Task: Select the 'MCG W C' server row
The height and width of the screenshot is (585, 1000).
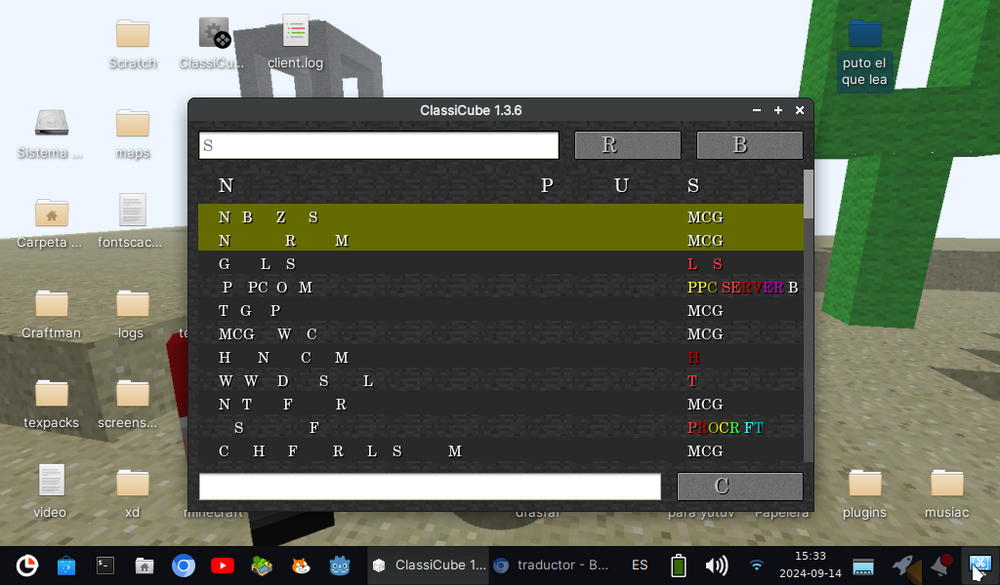Action: click(501, 334)
